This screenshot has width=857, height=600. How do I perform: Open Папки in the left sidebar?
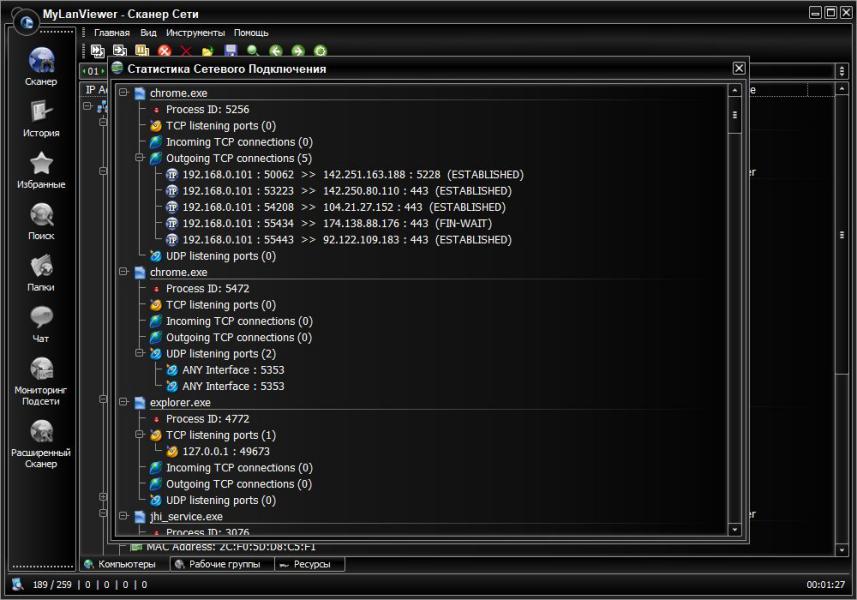(41, 272)
